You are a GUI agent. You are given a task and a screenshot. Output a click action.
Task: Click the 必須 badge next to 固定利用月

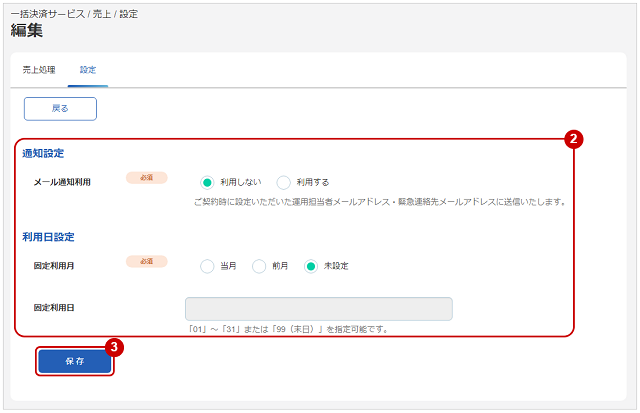click(x=147, y=261)
